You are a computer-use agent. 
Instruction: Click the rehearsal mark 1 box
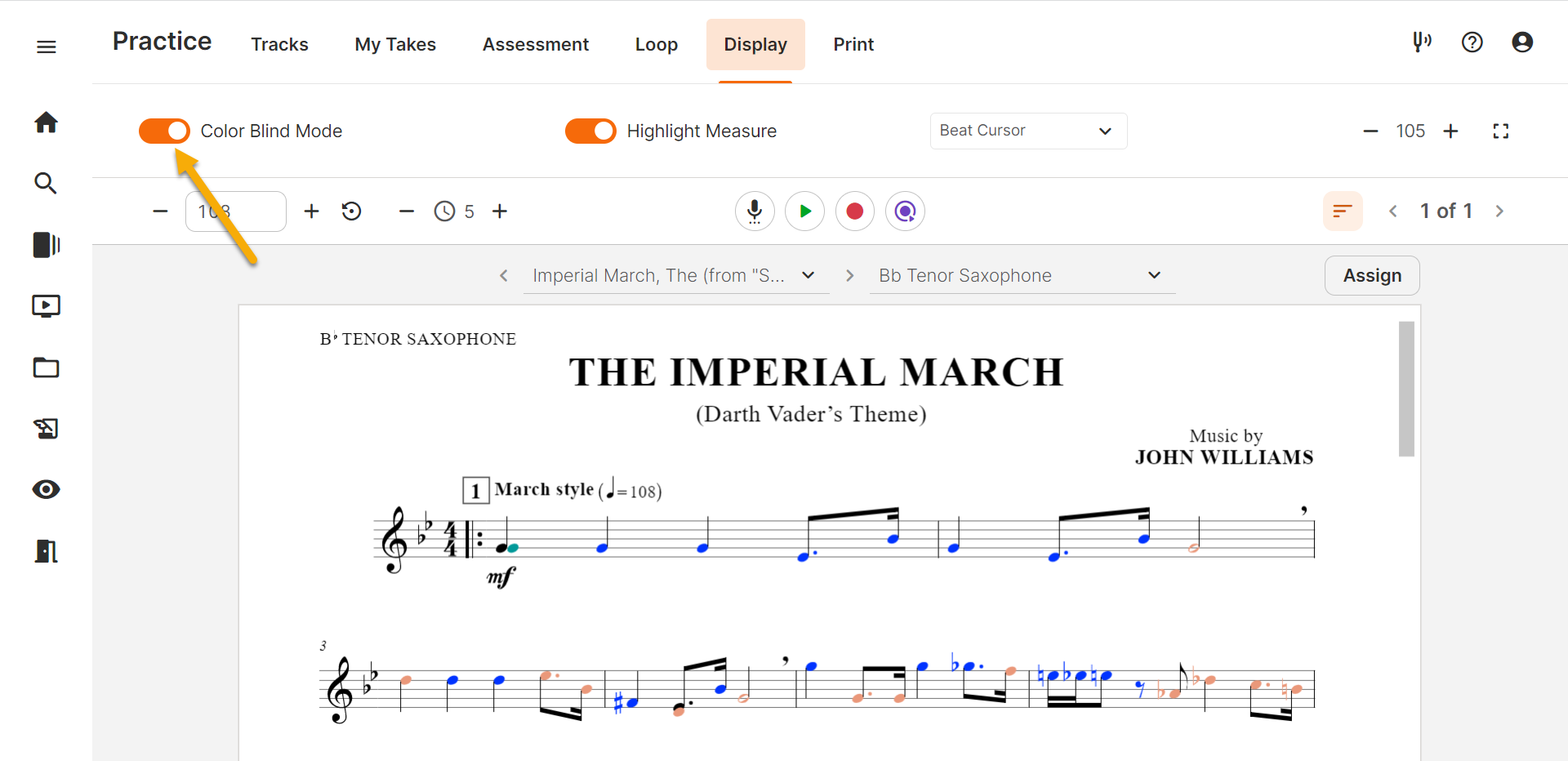pos(475,491)
